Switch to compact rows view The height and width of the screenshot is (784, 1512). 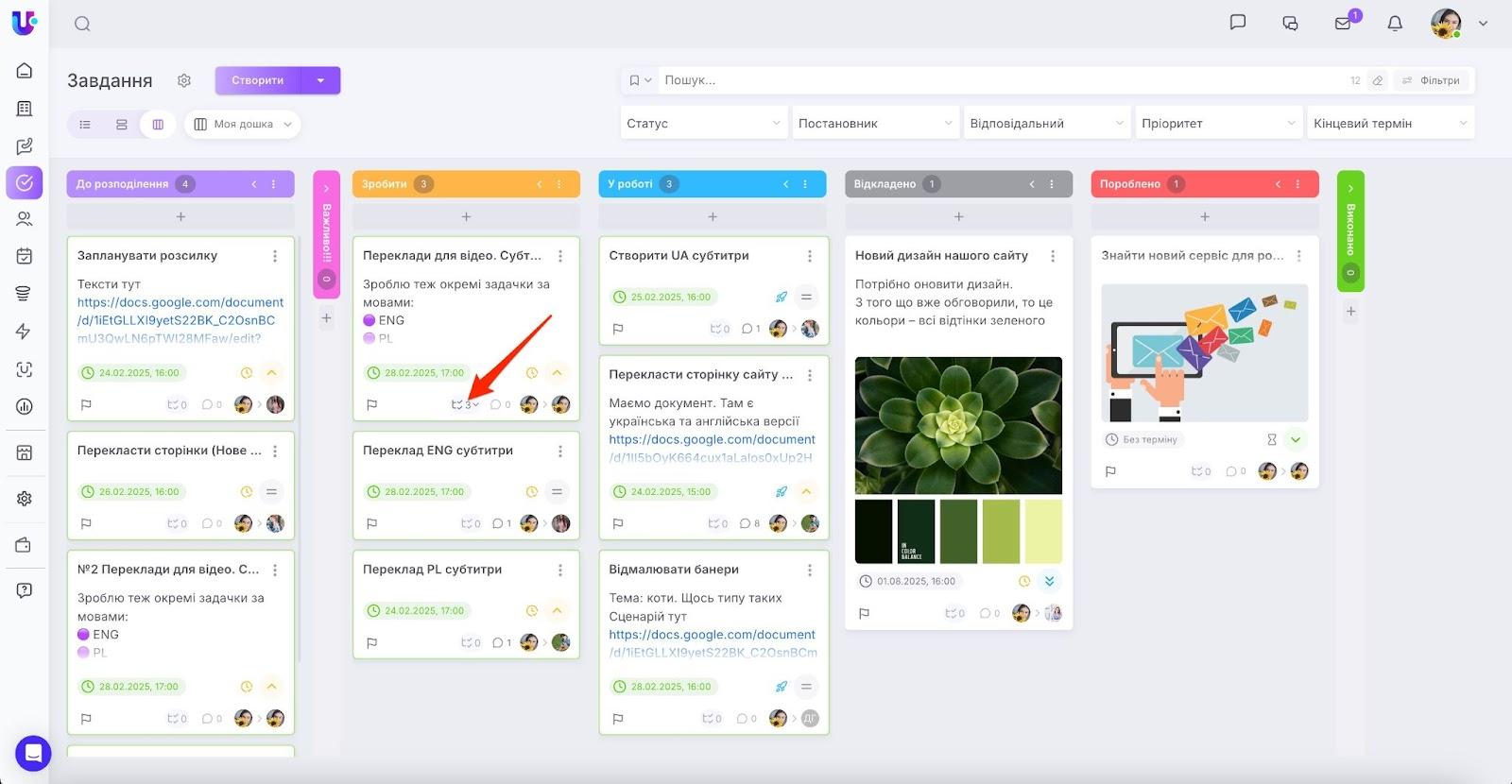121,124
